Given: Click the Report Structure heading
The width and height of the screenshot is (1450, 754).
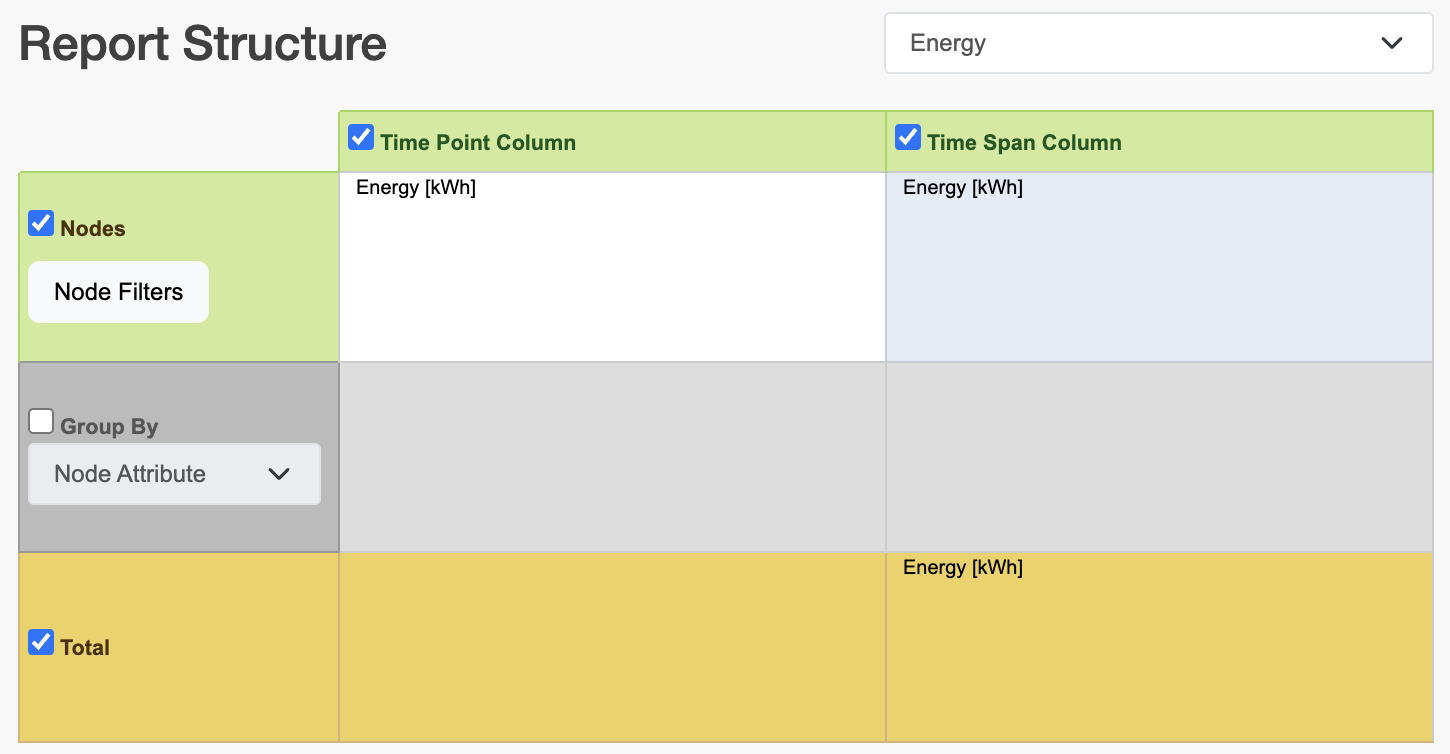Looking at the screenshot, I should pyautogui.click(x=203, y=44).
